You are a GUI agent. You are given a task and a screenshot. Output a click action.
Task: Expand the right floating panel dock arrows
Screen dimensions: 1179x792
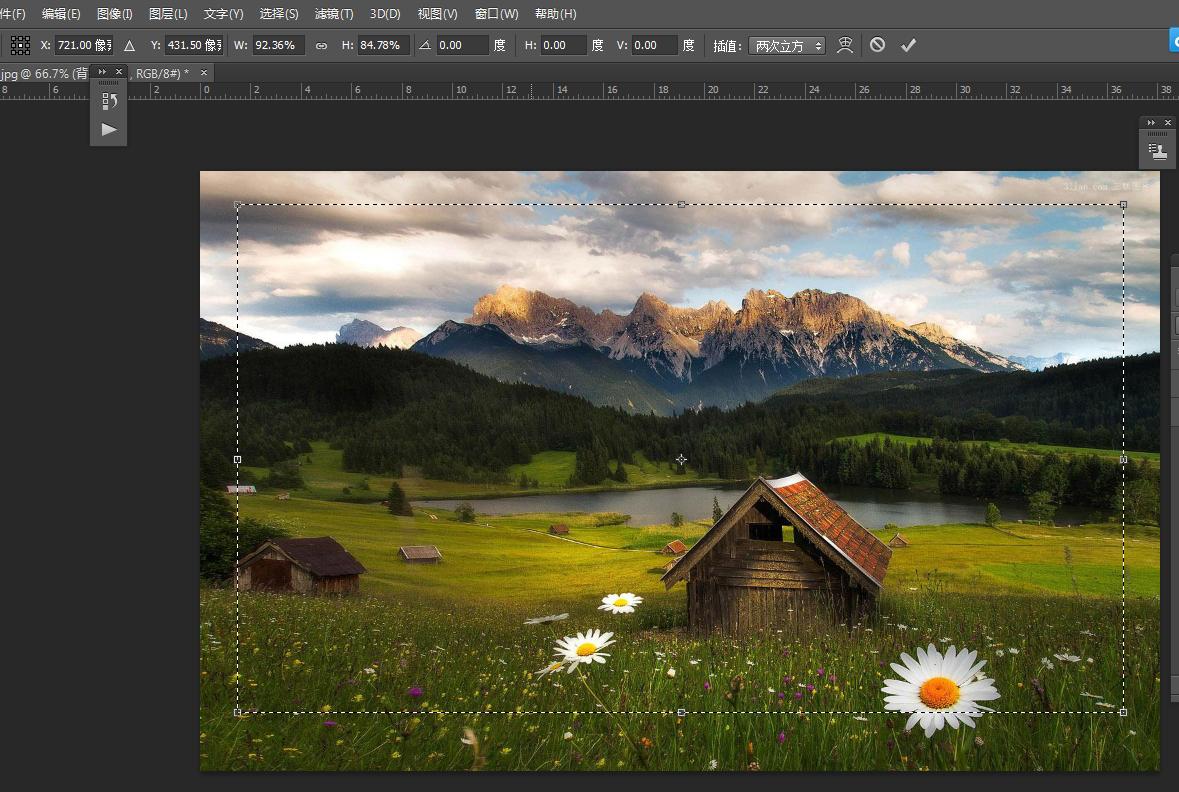pos(1151,123)
